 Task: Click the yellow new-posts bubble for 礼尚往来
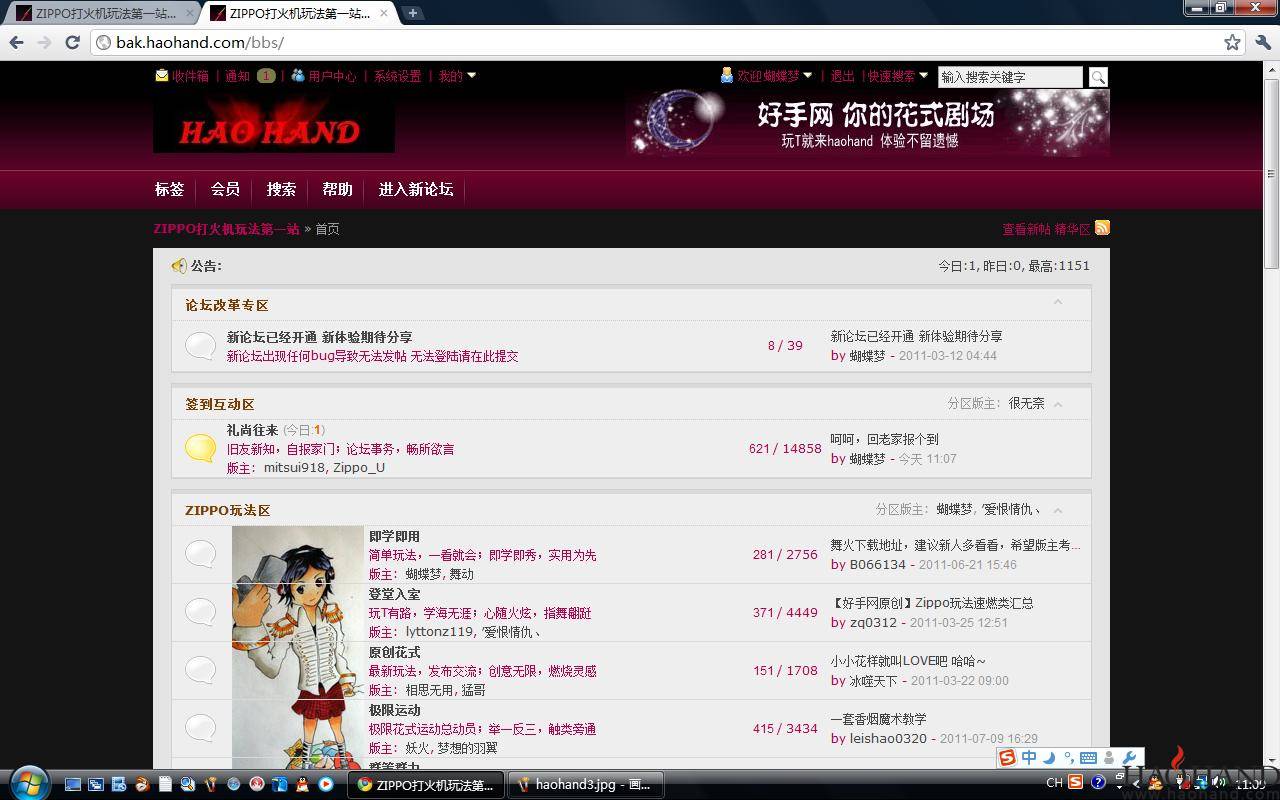coord(201,448)
